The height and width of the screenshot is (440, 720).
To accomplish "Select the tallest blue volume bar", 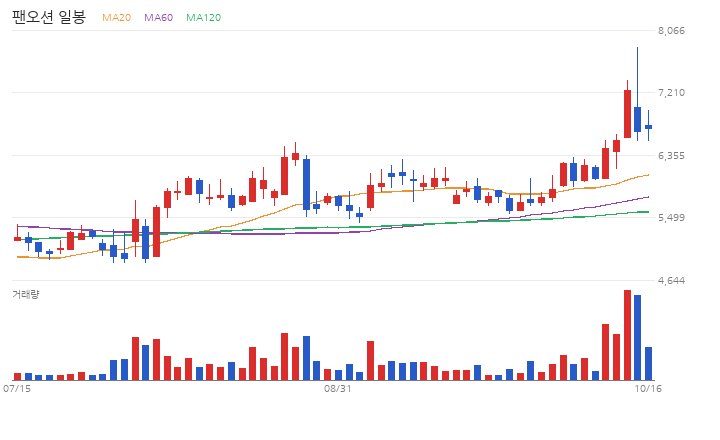I will 637,338.
